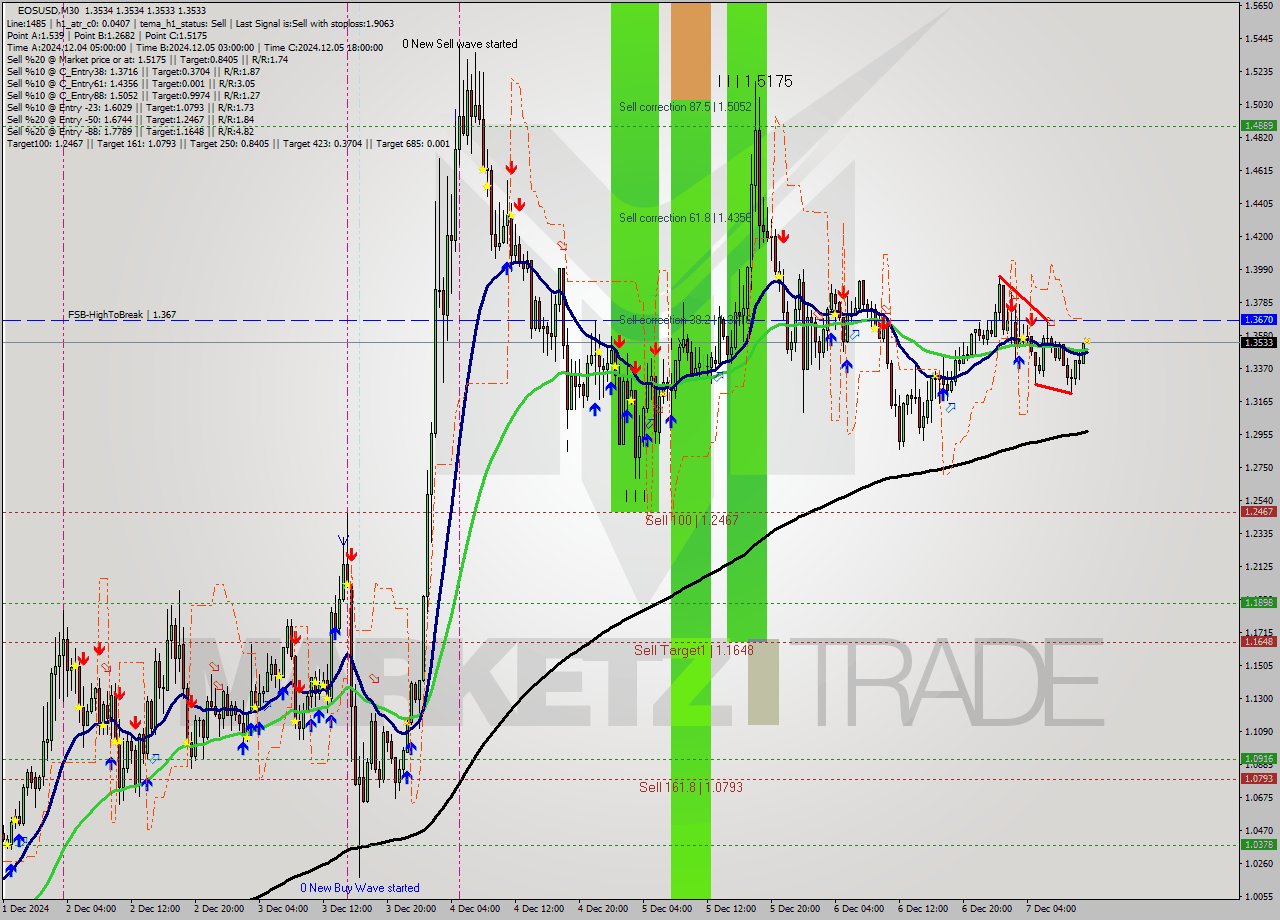Select the 'FSB-HighToBreak | 1.367' line label

pyautogui.click(x=122, y=315)
